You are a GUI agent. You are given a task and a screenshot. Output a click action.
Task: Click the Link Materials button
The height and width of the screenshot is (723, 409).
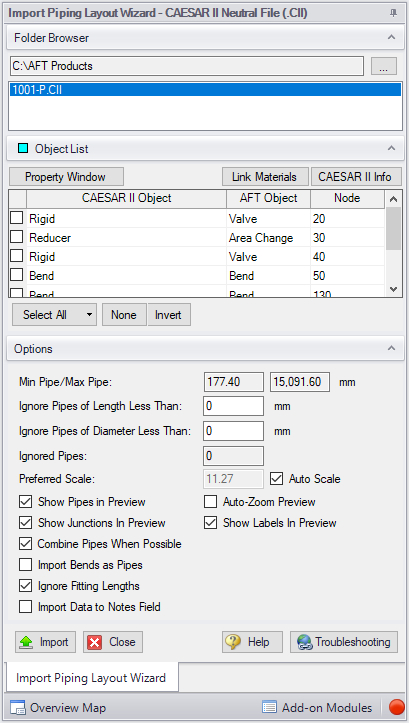tap(265, 177)
